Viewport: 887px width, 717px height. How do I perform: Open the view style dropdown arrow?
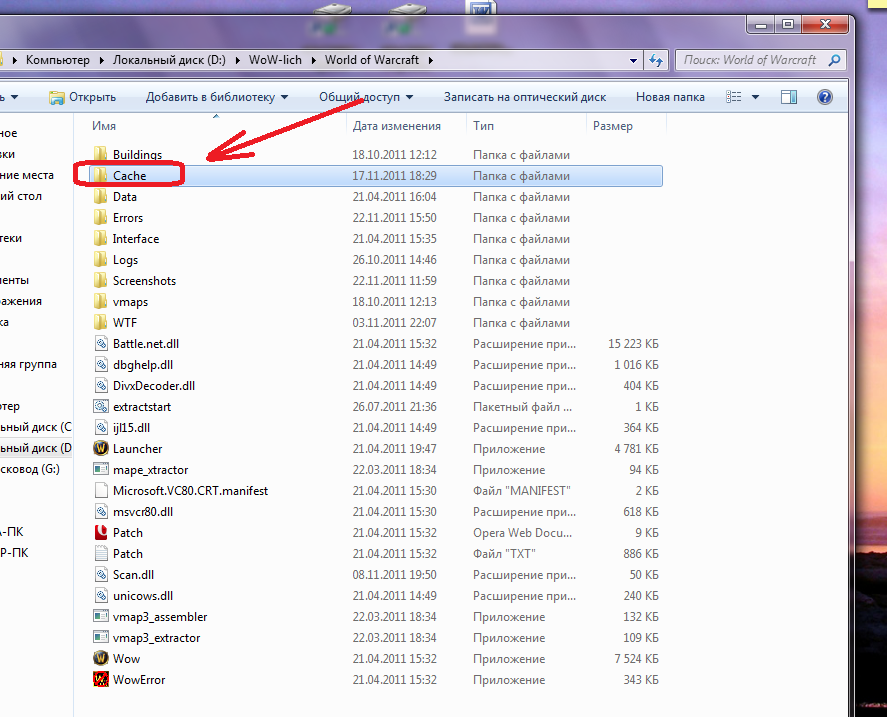[755, 97]
